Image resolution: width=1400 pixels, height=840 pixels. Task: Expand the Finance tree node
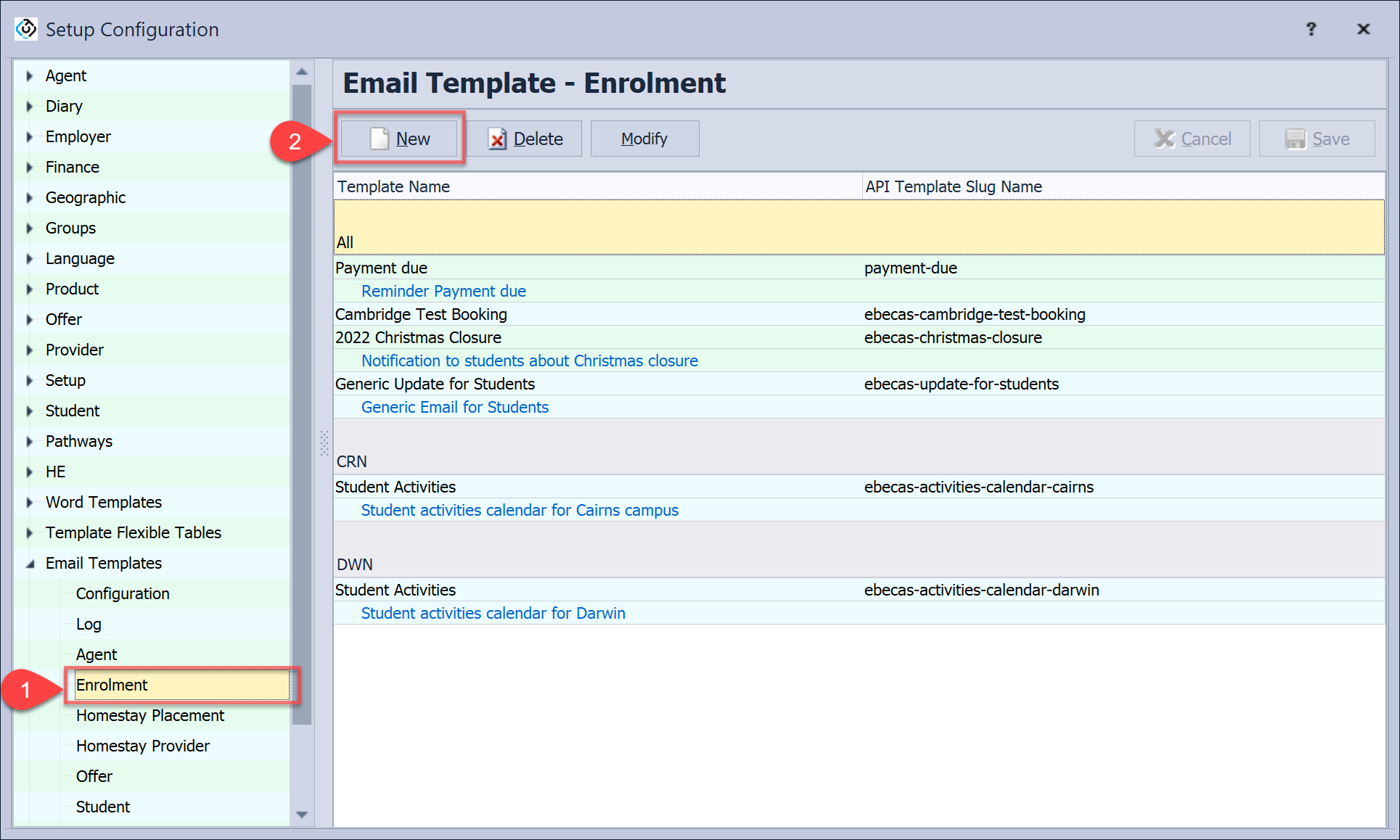(30, 168)
